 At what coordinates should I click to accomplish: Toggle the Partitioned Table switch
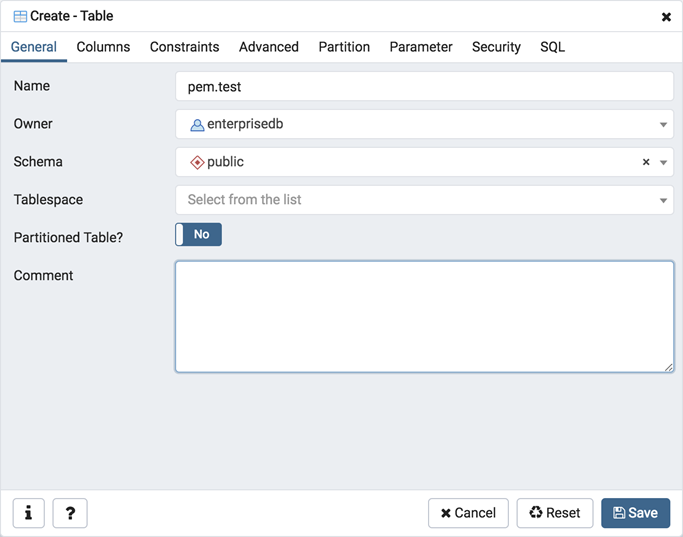point(198,234)
